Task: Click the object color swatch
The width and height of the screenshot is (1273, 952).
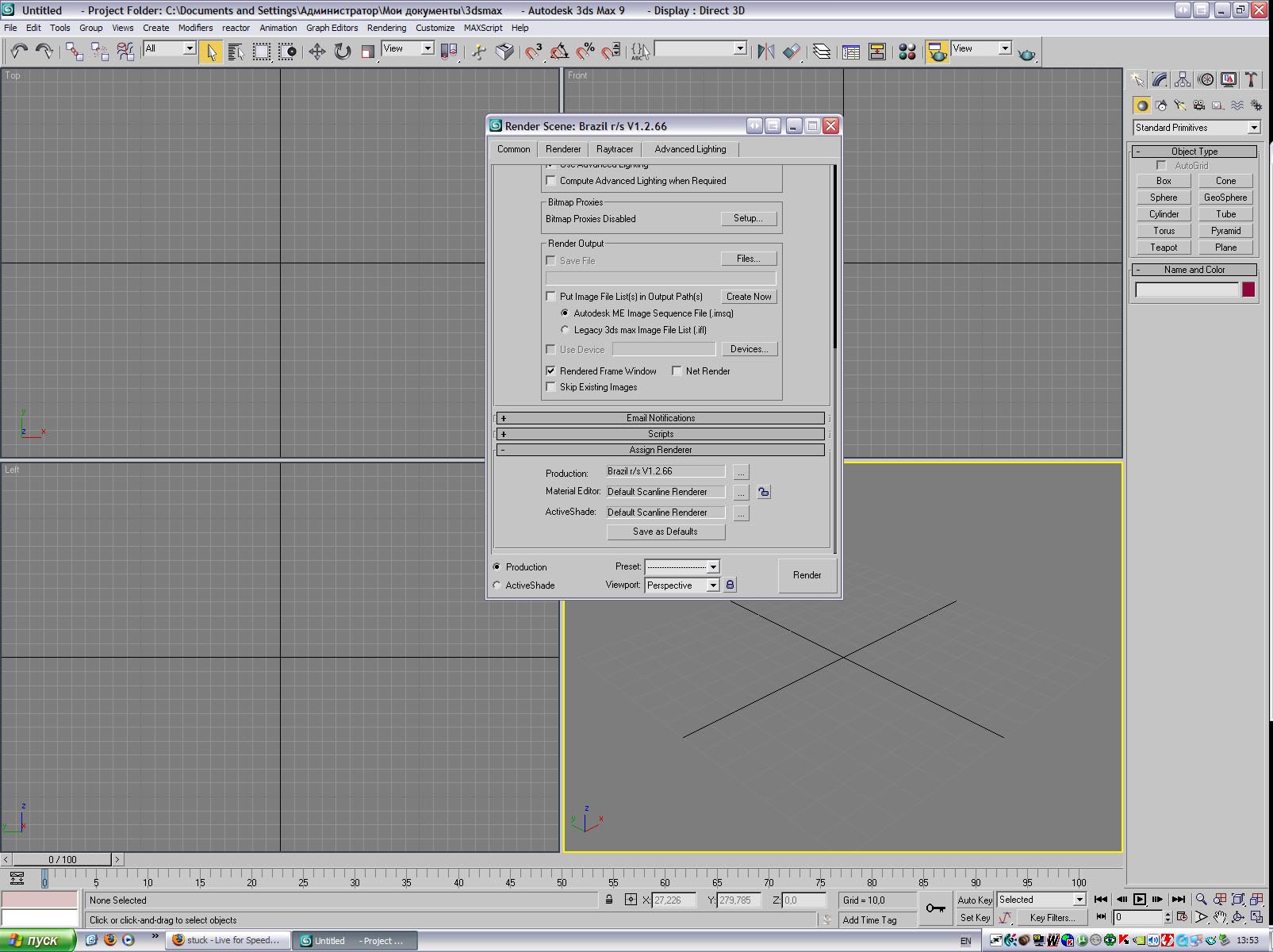Action: 1248,290
